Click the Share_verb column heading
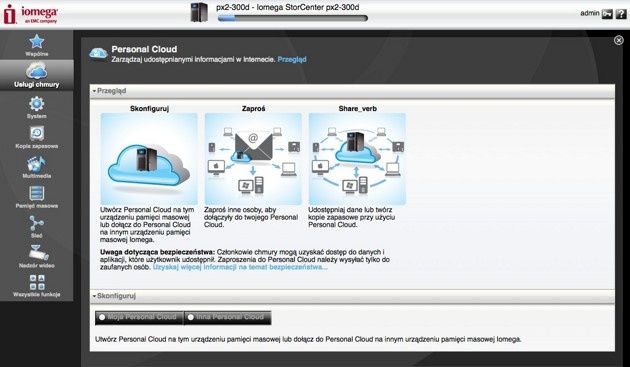The width and height of the screenshot is (630, 367). point(357,109)
